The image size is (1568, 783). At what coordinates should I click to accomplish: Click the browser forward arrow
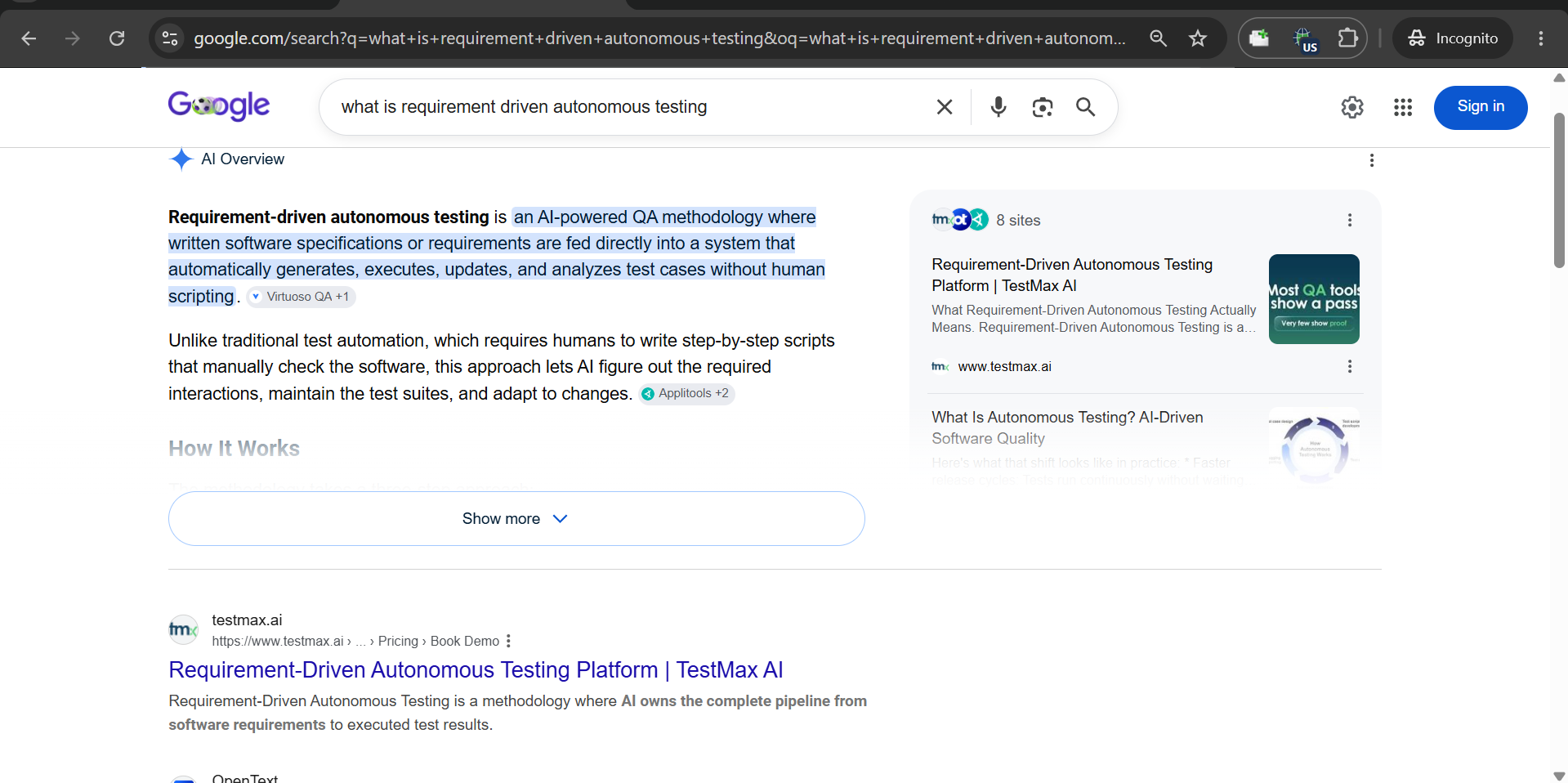click(x=73, y=38)
